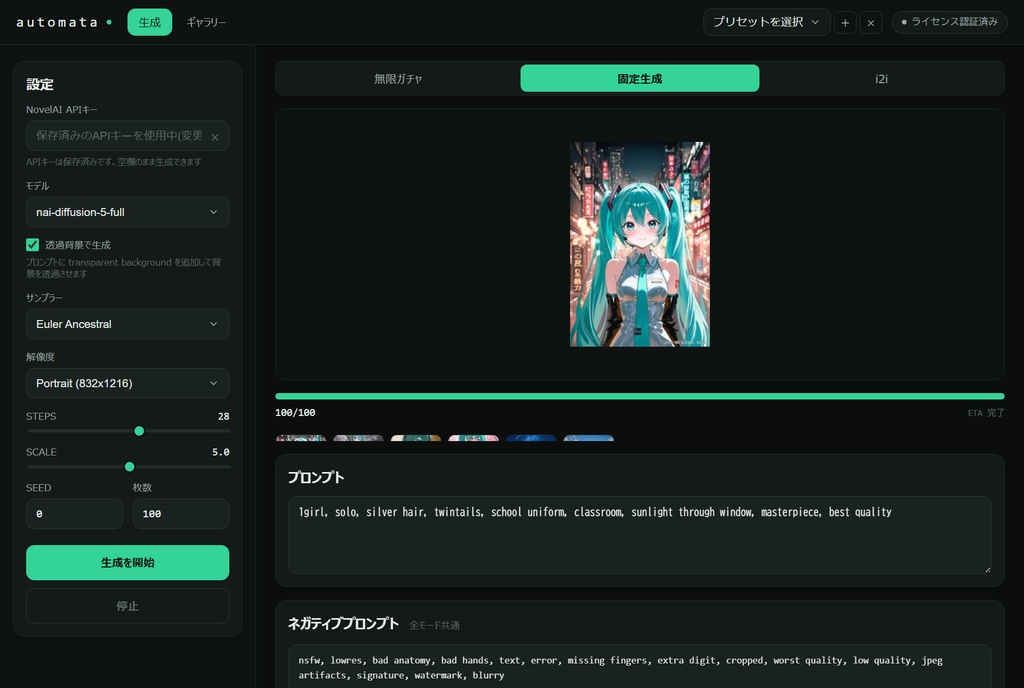Viewport: 1024px width, 688px height.
Task: Click the 停止 button
Action: pyautogui.click(x=127, y=606)
